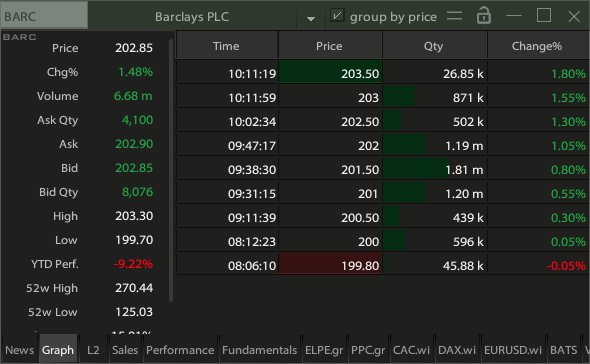Viewport: 590px width, 364px height.
Task: Open the hamburger menu icon
Action: click(x=455, y=16)
